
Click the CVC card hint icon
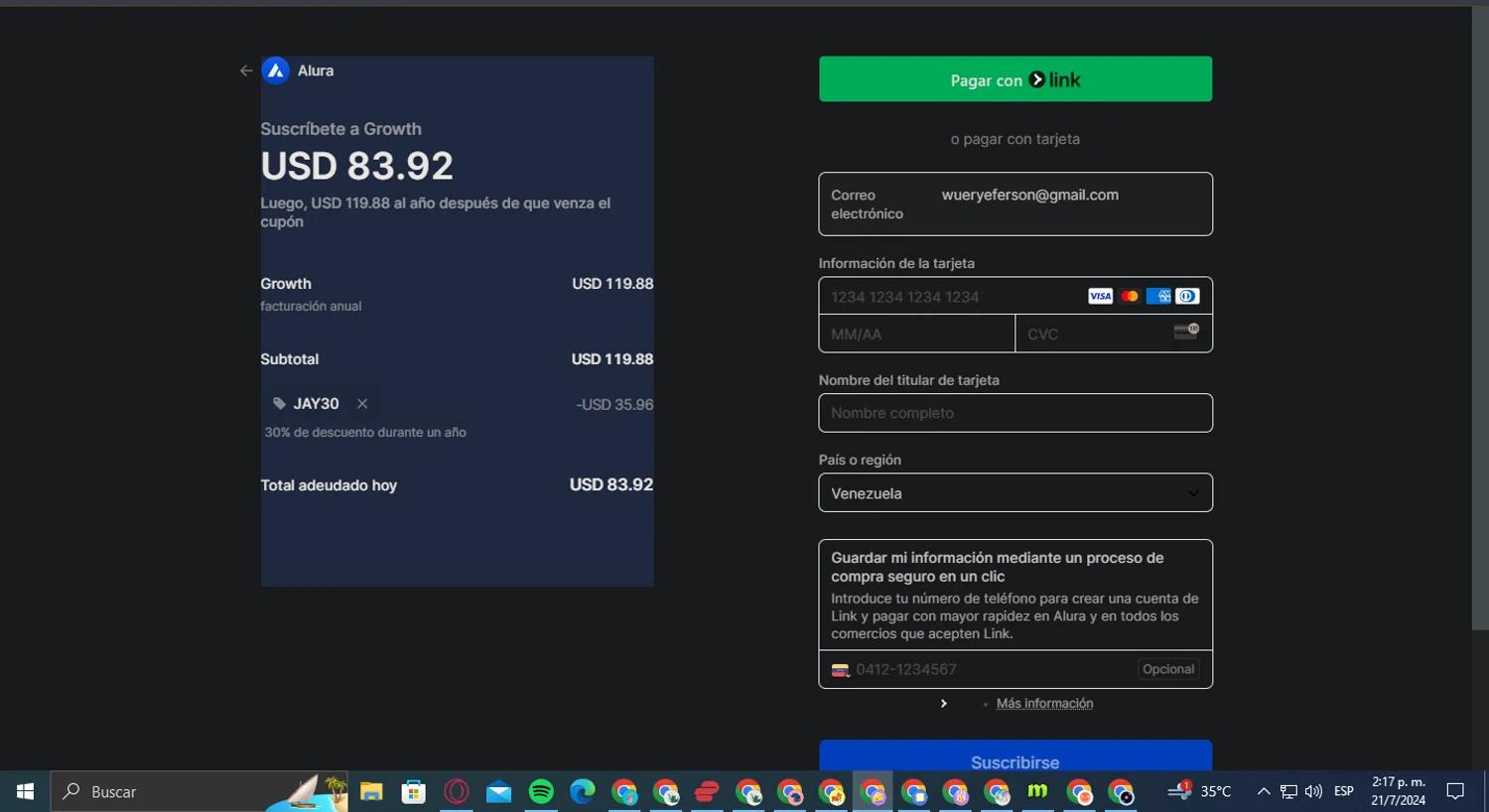click(x=1186, y=332)
